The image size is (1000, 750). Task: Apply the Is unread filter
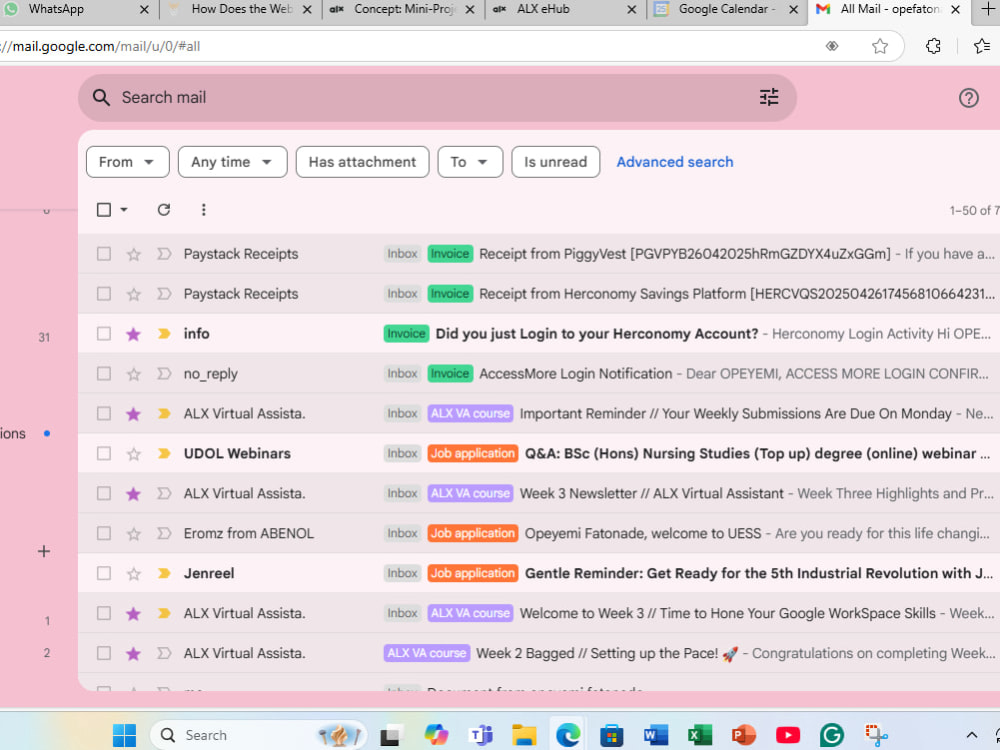(x=555, y=162)
